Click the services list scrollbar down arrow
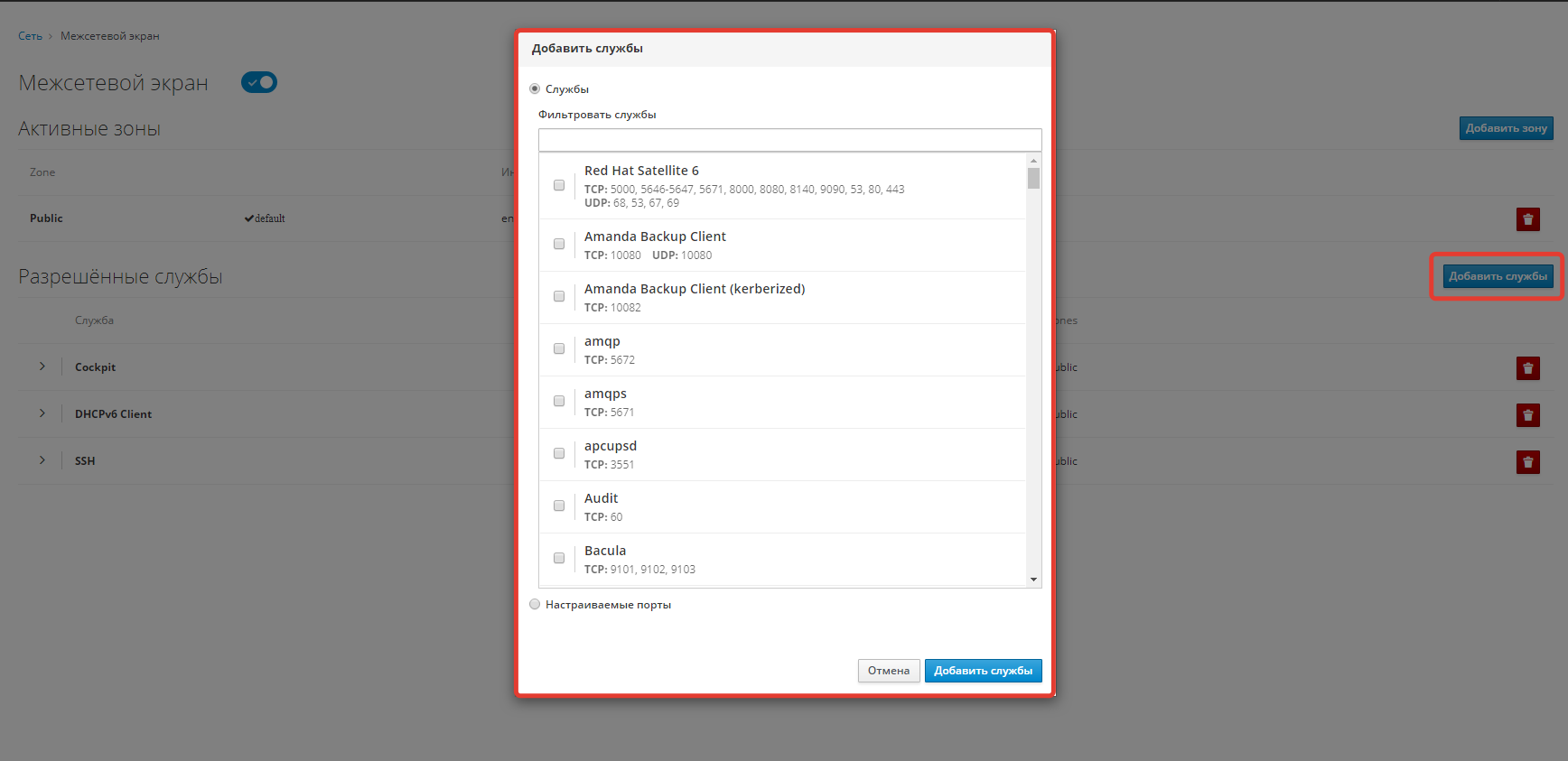The width and height of the screenshot is (1568, 761). [x=1034, y=580]
